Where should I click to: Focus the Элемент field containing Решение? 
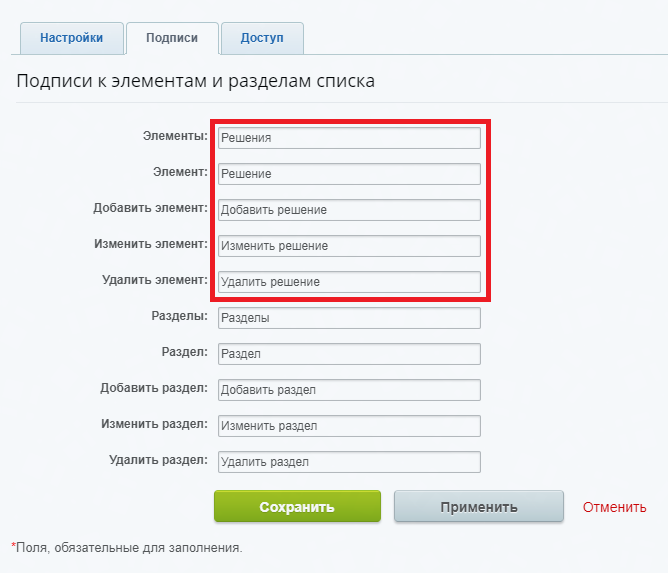(x=349, y=174)
